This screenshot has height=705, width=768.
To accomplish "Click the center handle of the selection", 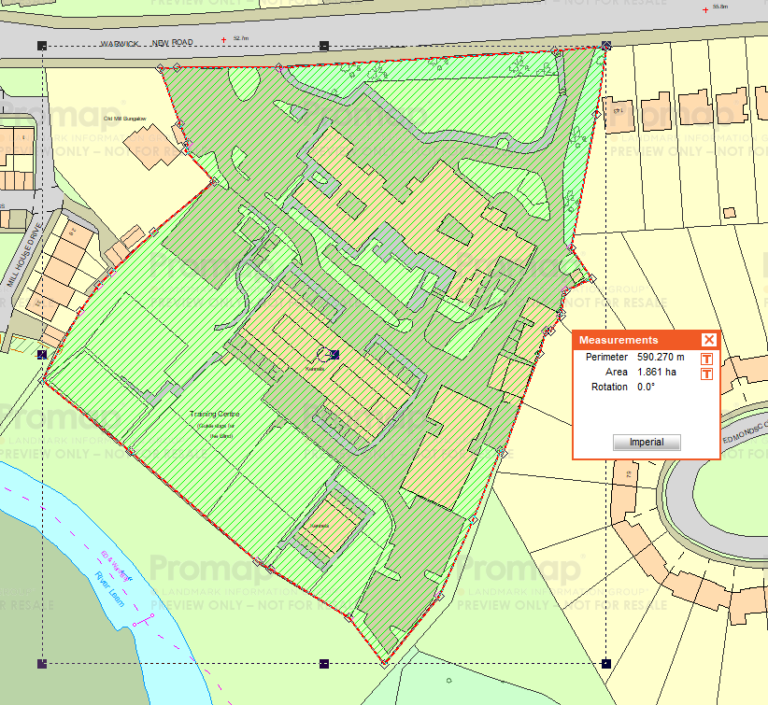I will coord(334,354).
